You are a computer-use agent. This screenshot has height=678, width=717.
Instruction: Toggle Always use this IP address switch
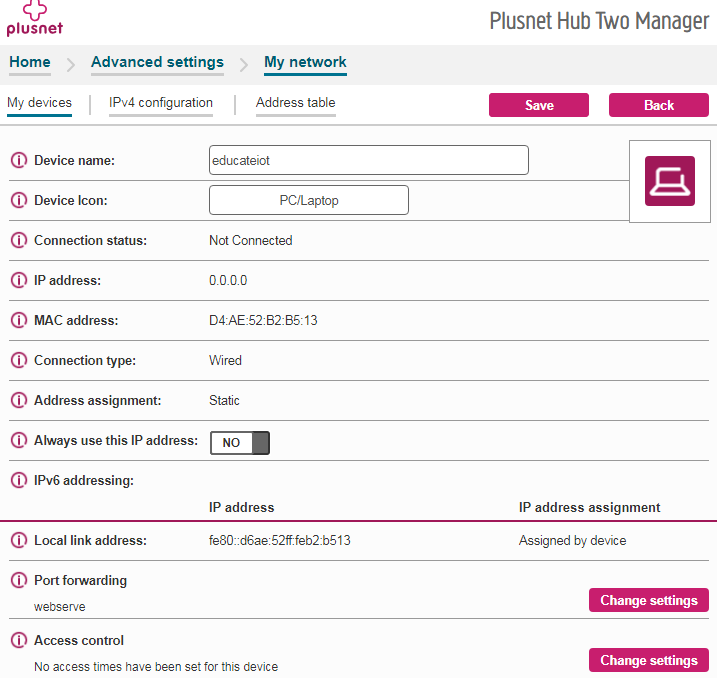240,442
